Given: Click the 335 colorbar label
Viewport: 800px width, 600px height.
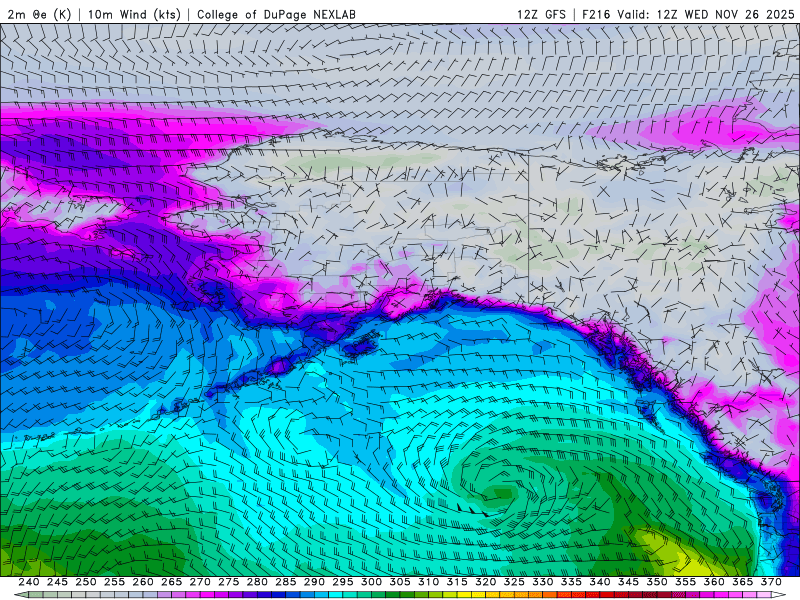Looking at the screenshot, I should tap(571, 582).
